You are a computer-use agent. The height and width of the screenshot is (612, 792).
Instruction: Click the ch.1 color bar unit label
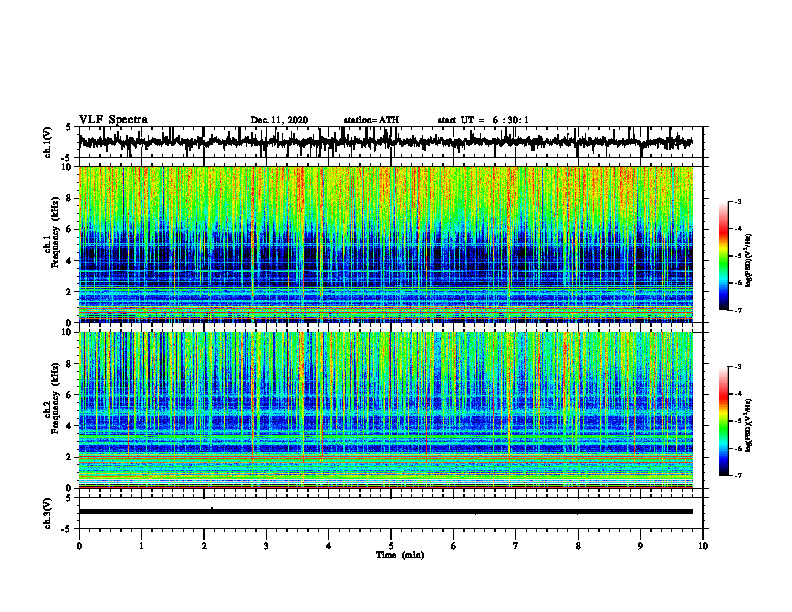point(749,260)
